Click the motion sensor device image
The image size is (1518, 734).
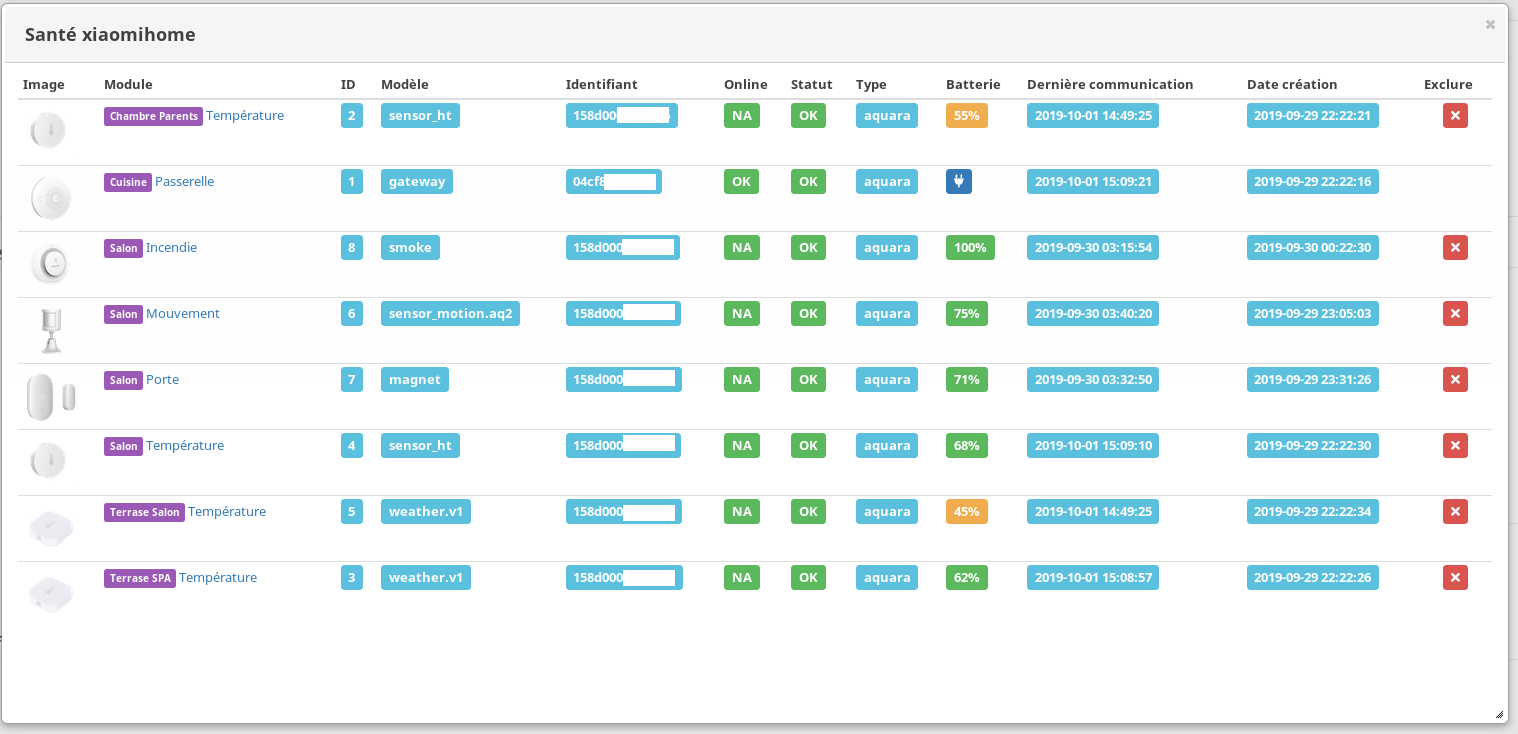click(x=50, y=330)
